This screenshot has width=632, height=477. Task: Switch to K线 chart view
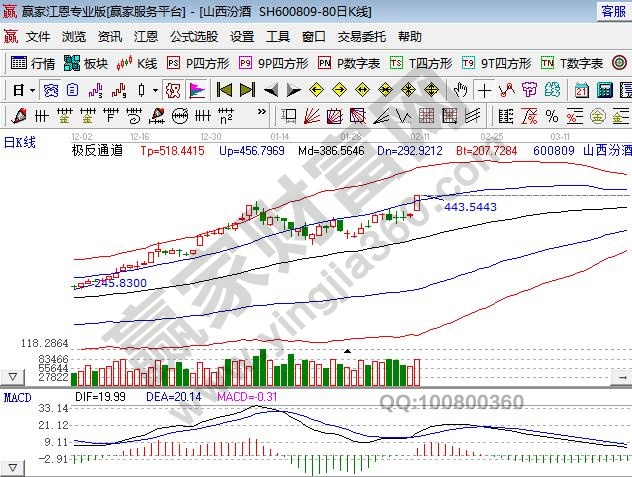[138, 63]
